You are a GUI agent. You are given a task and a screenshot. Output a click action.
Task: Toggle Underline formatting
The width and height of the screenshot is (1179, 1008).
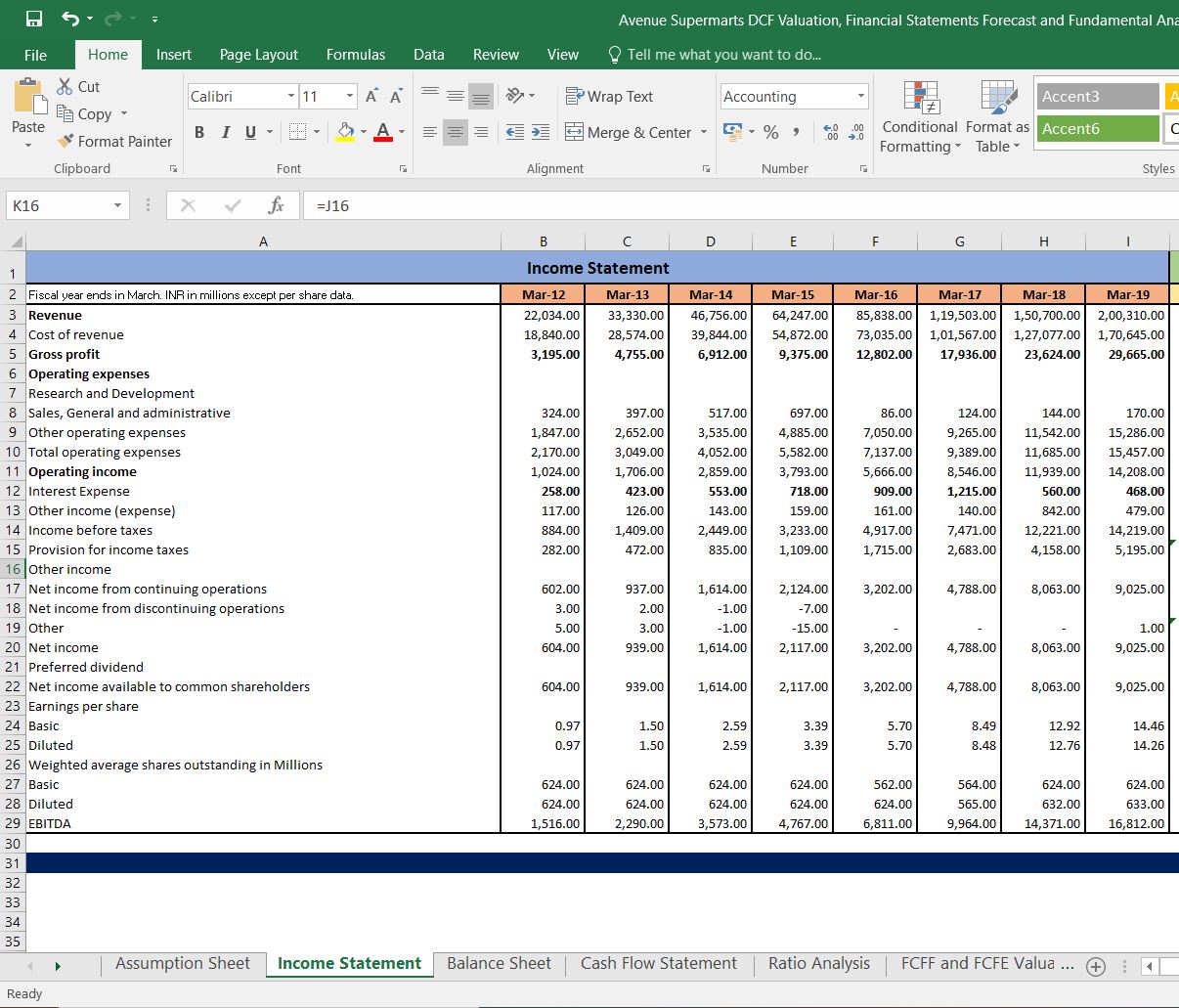[x=249, y=132]
